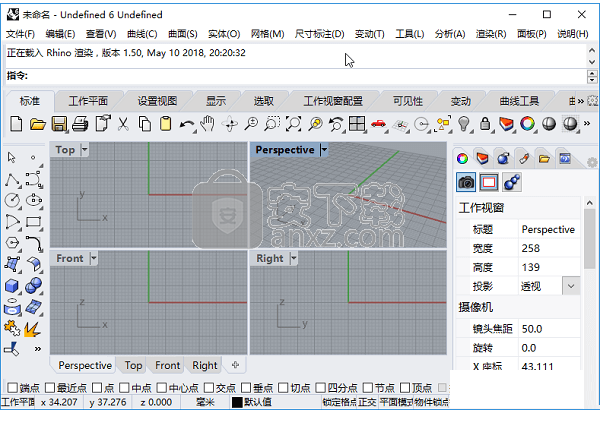601x421 pixels.
Task: Click the lock icon in toolbar
Action: [485, 124]
